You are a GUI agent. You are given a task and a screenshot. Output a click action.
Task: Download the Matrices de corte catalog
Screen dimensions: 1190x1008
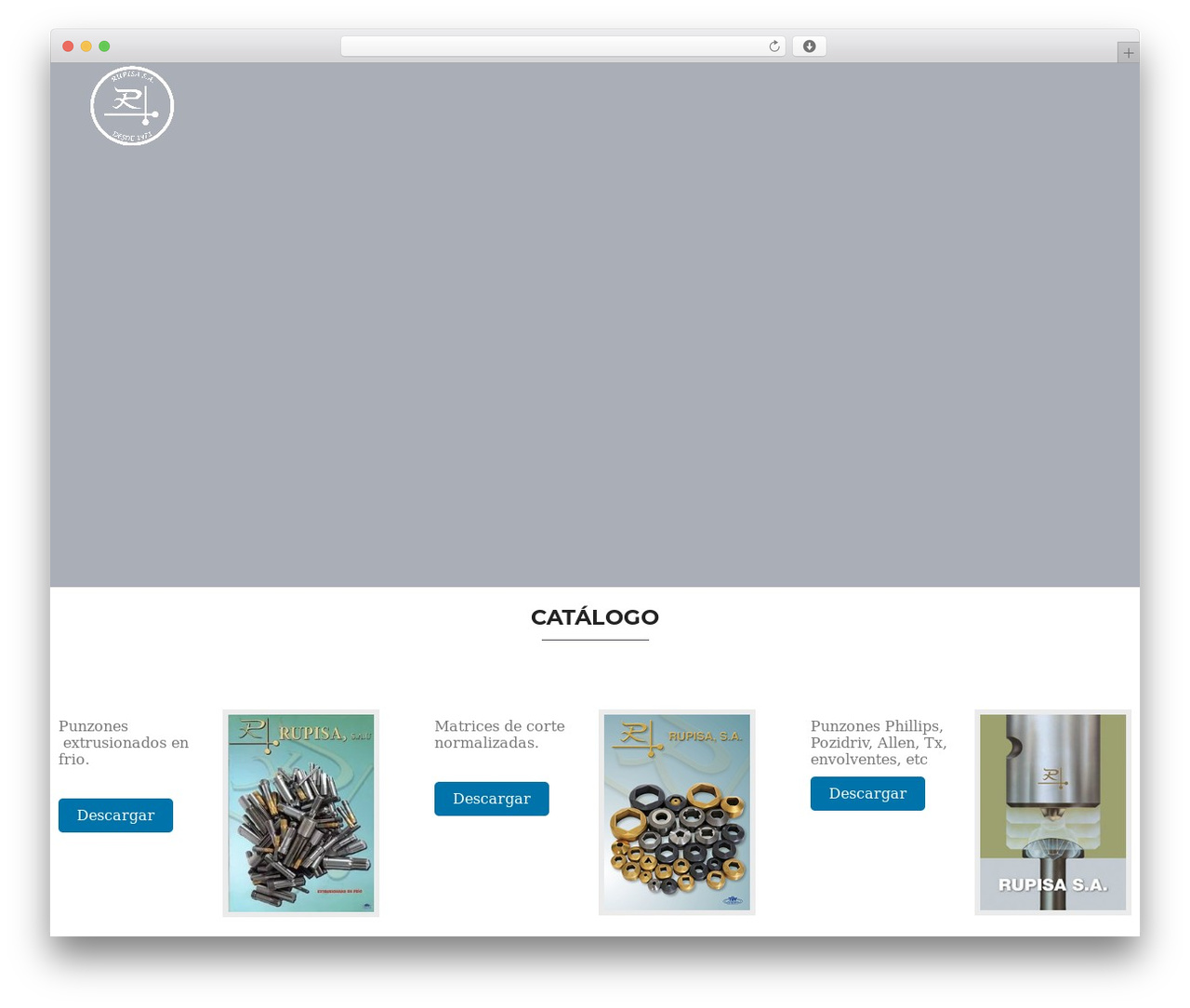tap(492, 799)
